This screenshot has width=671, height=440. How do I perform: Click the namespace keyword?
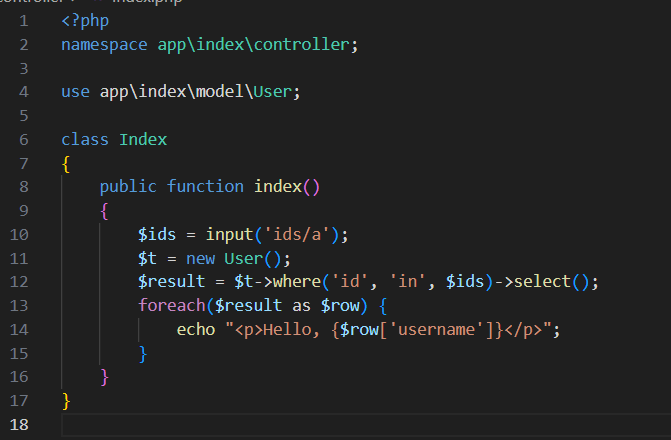[x=104, y=45]
